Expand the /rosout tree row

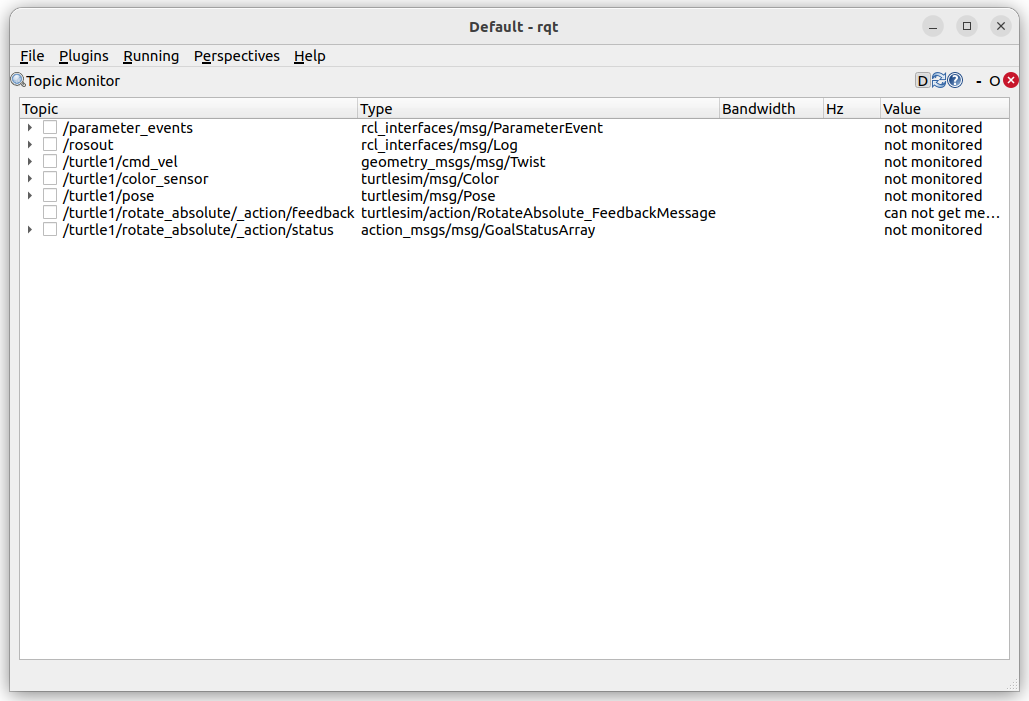point(30,144)
